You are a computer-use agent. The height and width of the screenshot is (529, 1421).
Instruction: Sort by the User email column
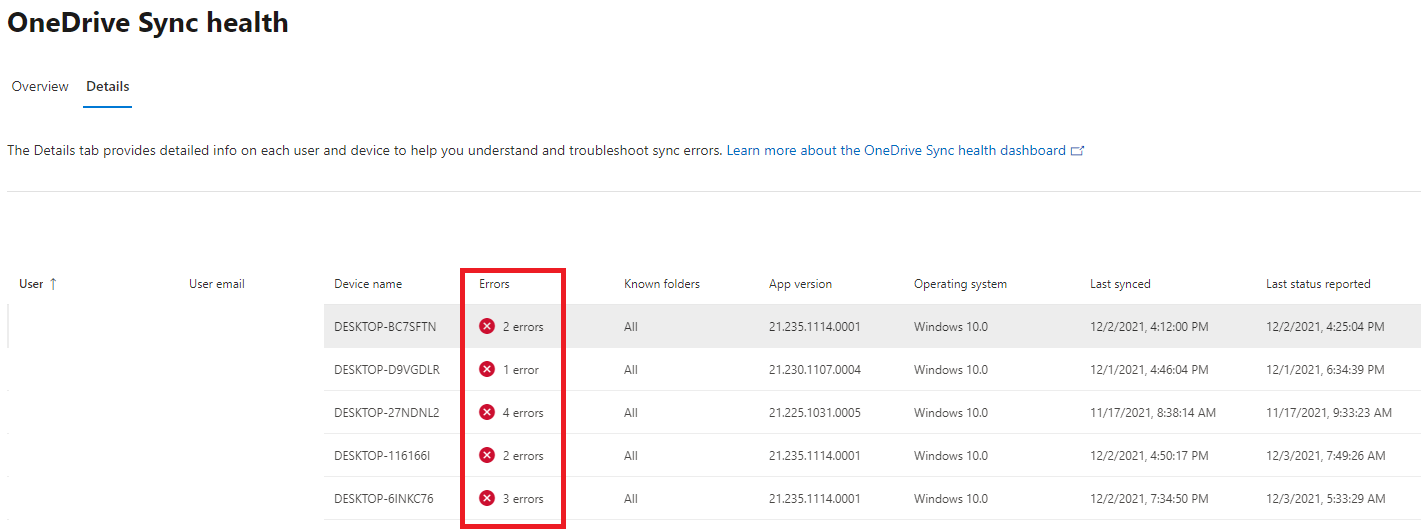[217, 284]
